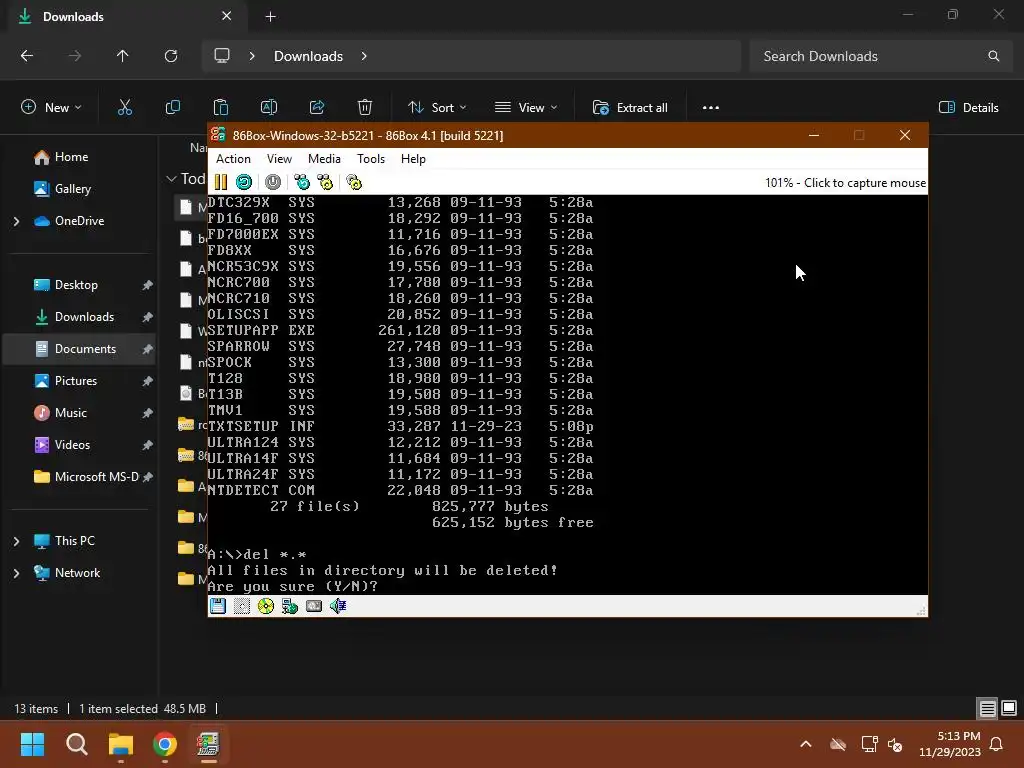
Task: Pause the 86Box emulation
Action: tap(221, 182)
